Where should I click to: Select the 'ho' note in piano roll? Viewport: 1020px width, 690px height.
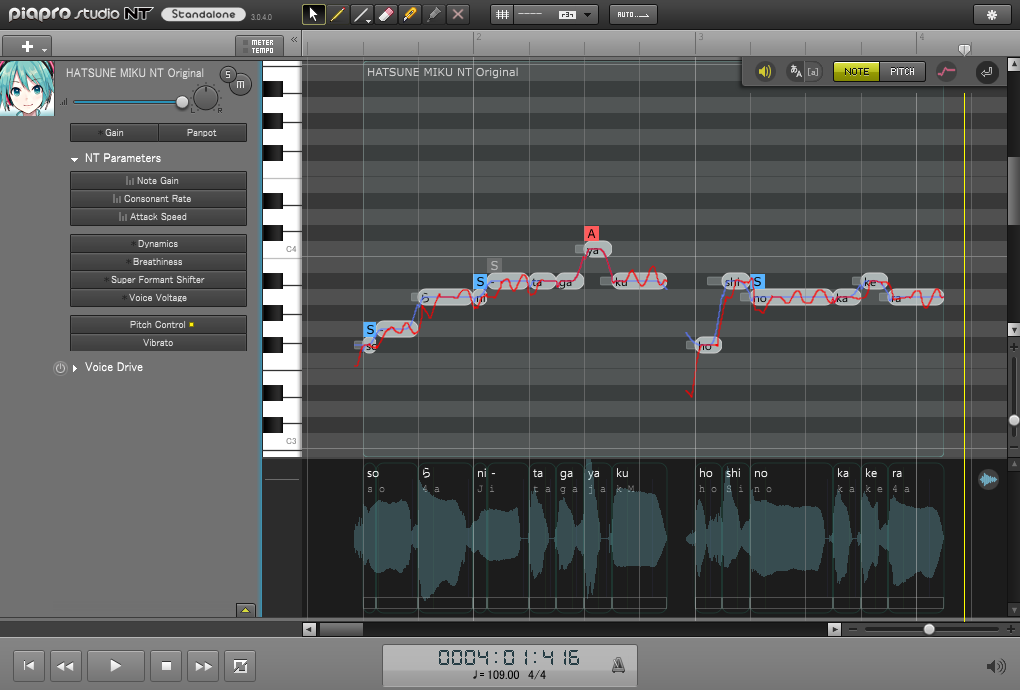coord(708,345)
